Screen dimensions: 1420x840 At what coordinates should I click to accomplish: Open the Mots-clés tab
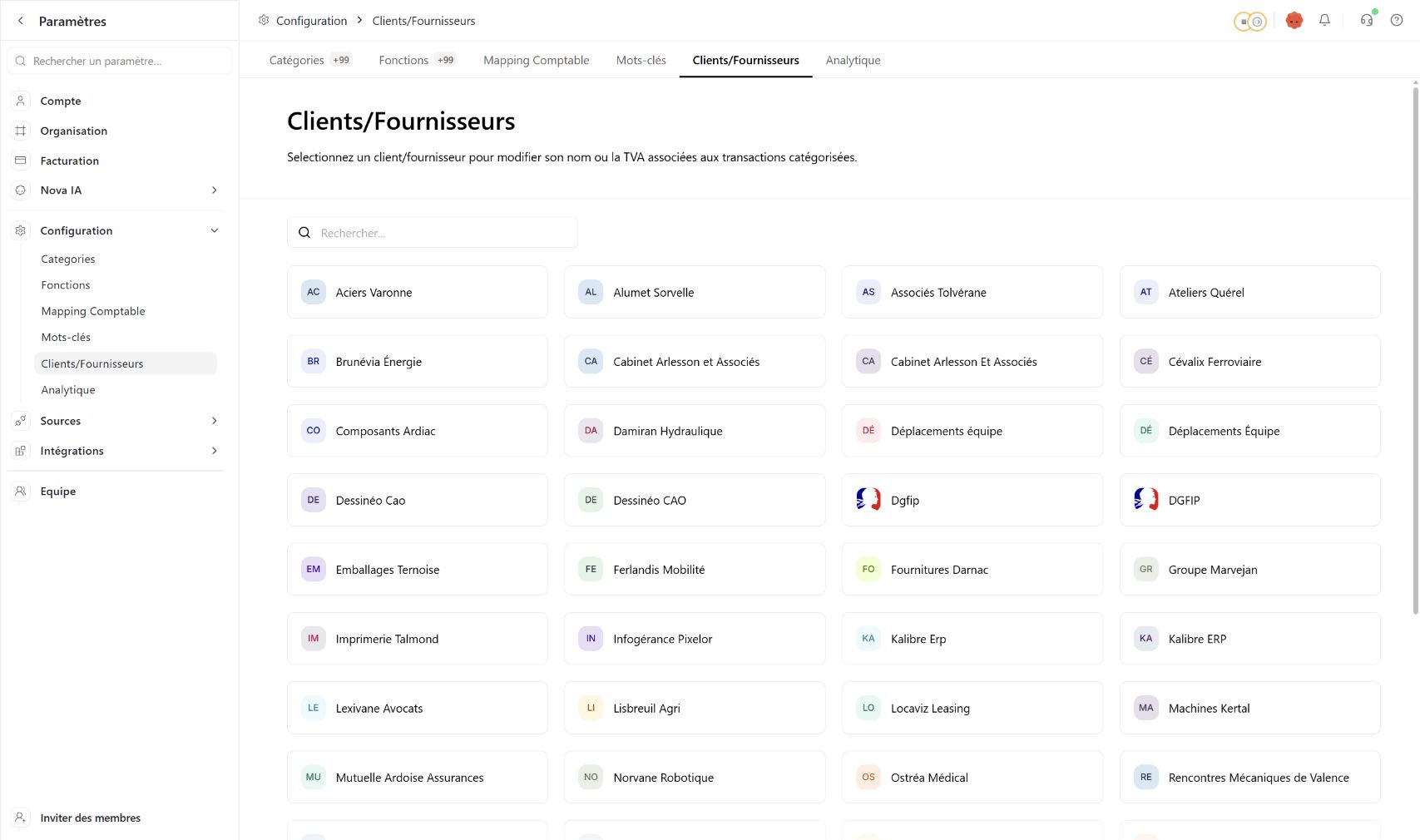[641, 60]
